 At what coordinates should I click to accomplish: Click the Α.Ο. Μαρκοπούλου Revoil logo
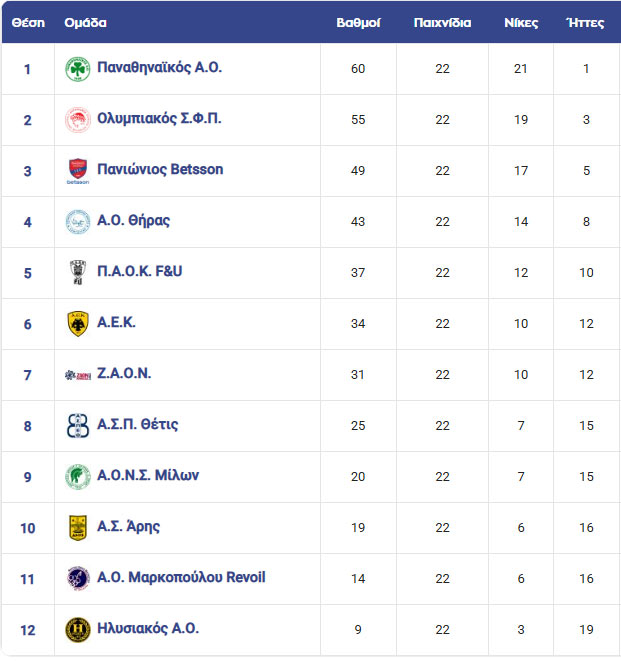(78, 579)
